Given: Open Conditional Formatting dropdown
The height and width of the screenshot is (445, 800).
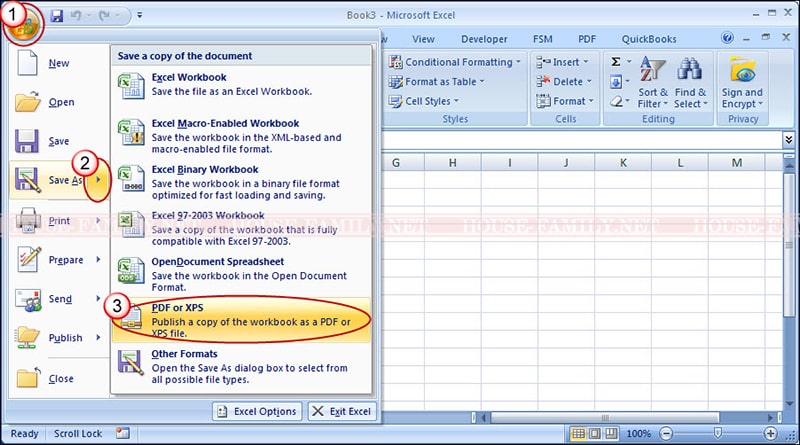Looking at the screenshot, I should pos(455,62).
